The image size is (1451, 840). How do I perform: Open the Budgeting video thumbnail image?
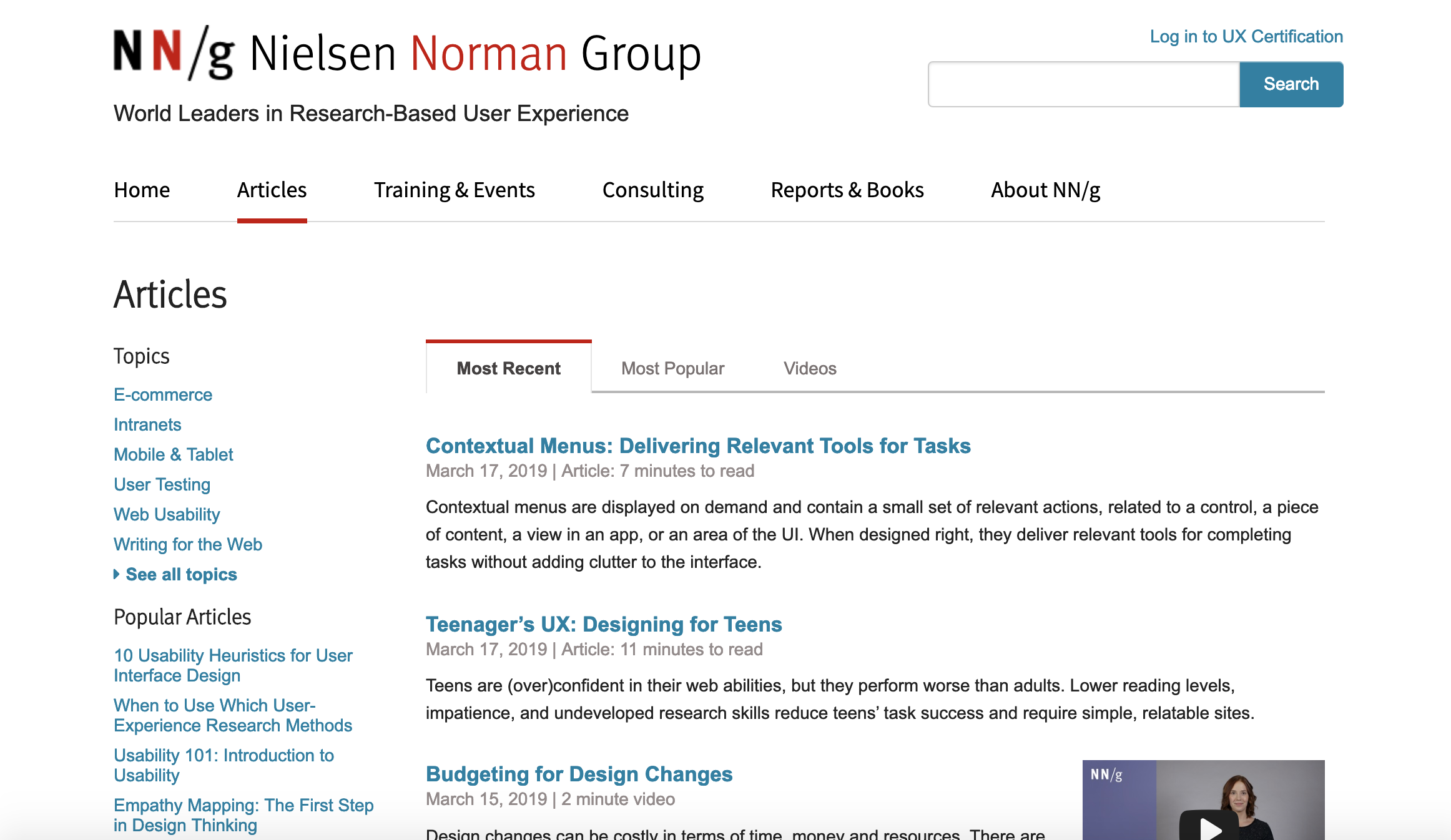[1203, 800]
